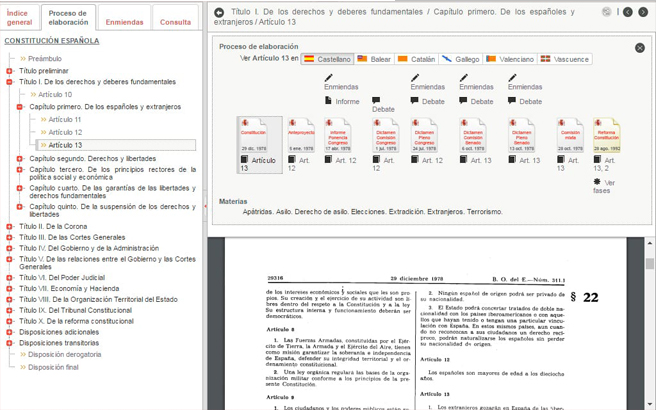Expand the Título preliminar tree node
Viewport: 656px width, 410px height.
9,71
